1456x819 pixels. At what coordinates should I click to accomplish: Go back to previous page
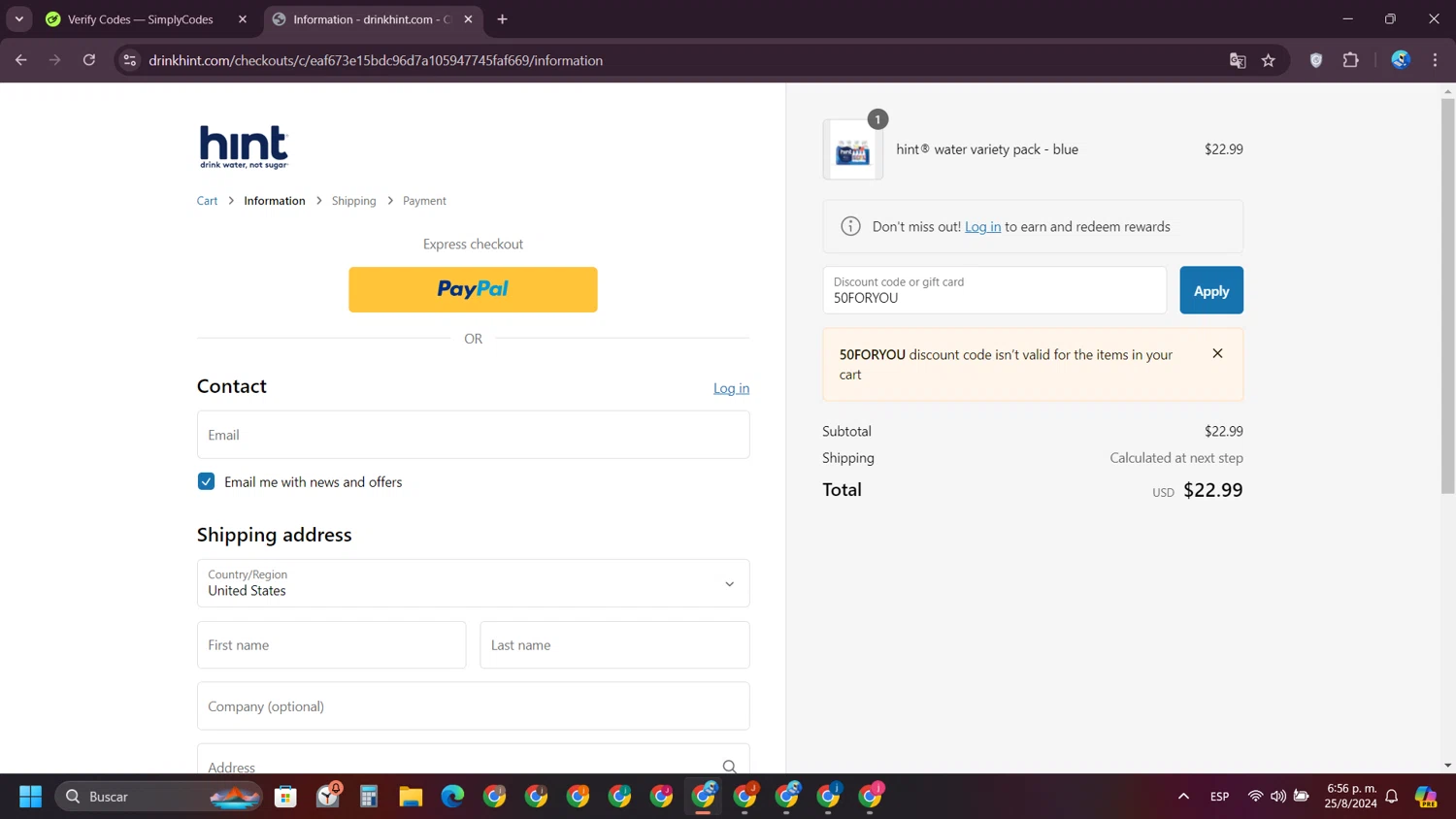coord(21,60)
